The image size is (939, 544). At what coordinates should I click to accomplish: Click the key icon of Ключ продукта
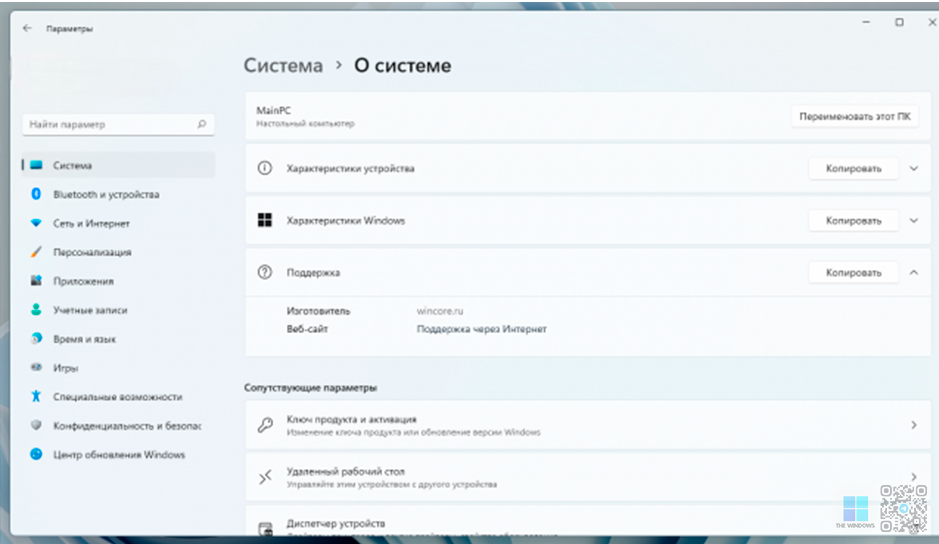(x=265, y=425)
